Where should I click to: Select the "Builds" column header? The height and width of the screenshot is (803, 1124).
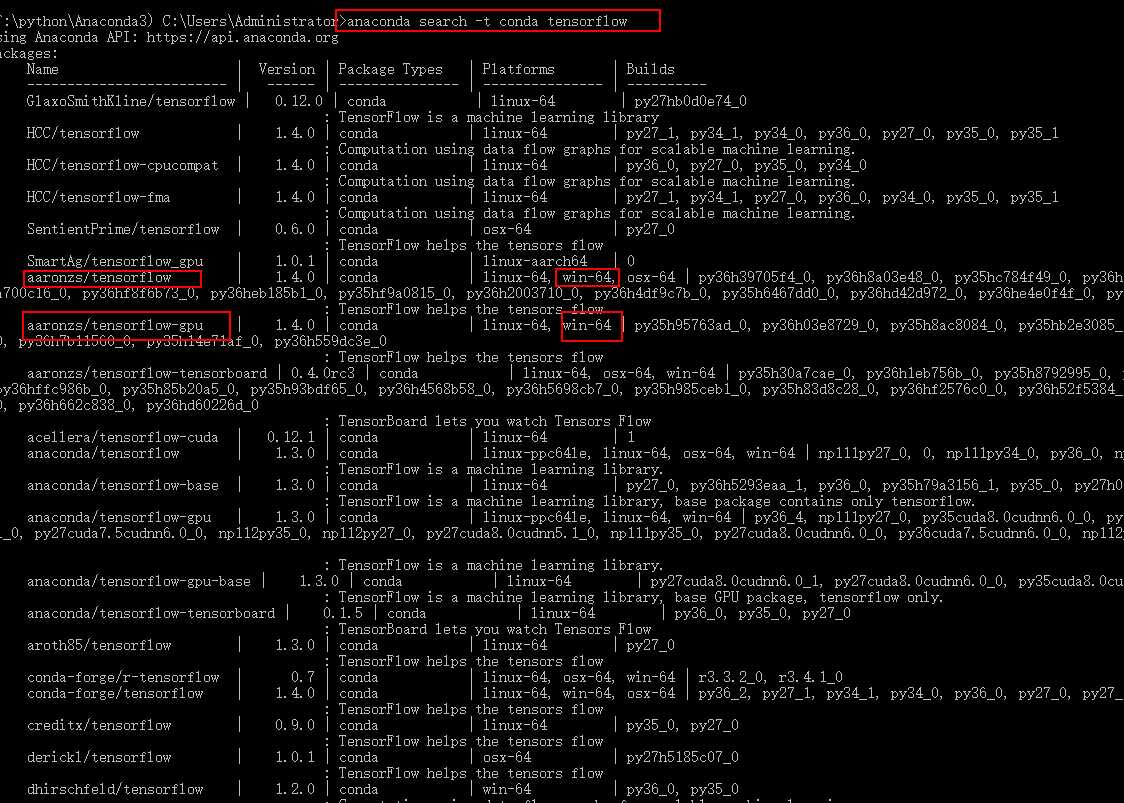pos(650,70)
